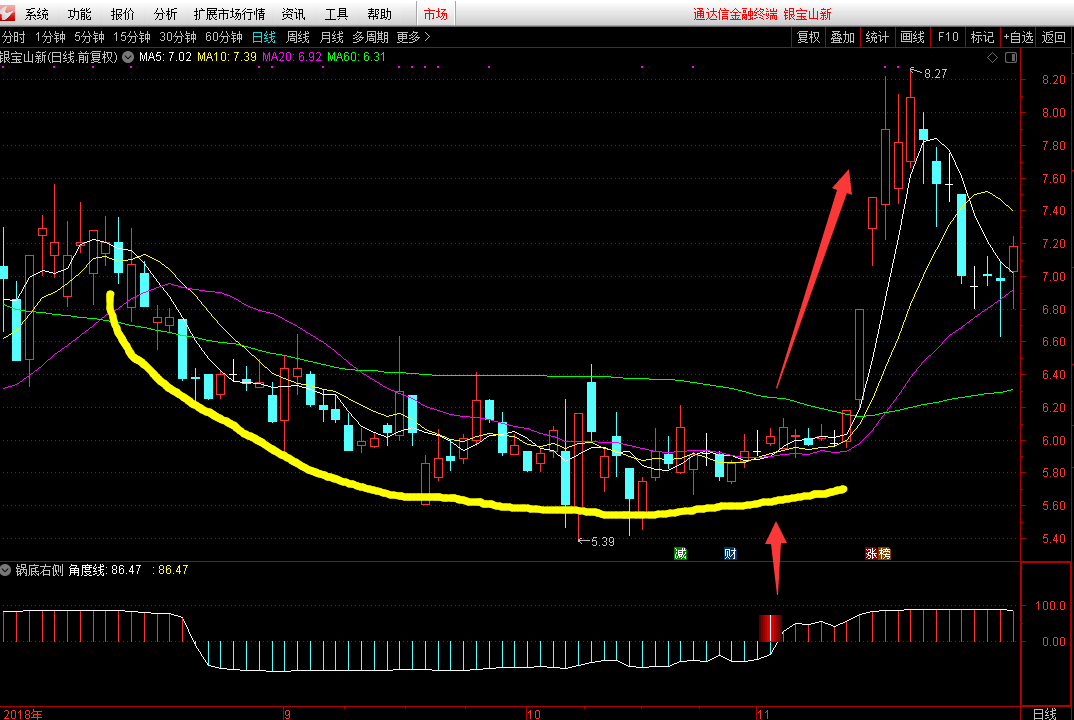
Task: Click 通达信金融终端 银宝山新 title text
Action: click(762, 14)
